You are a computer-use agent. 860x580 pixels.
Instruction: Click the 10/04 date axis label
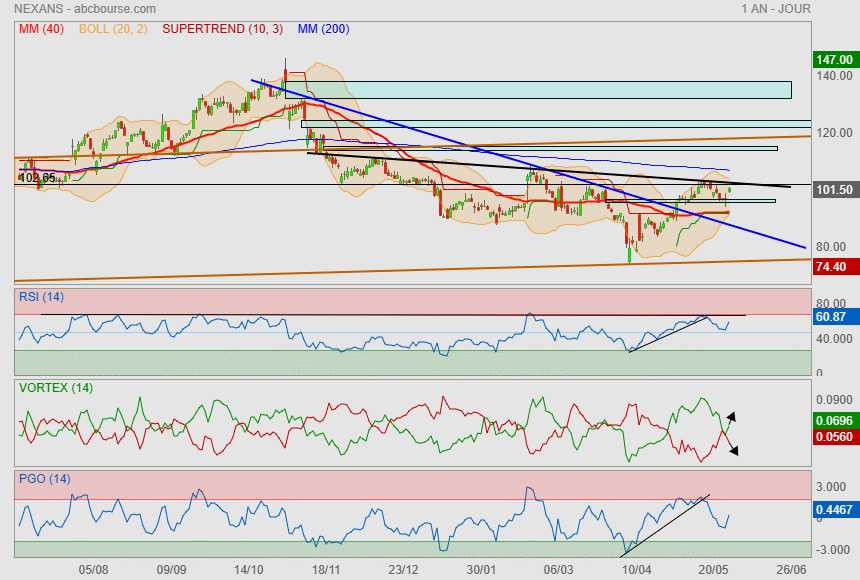tap(636, 570)
